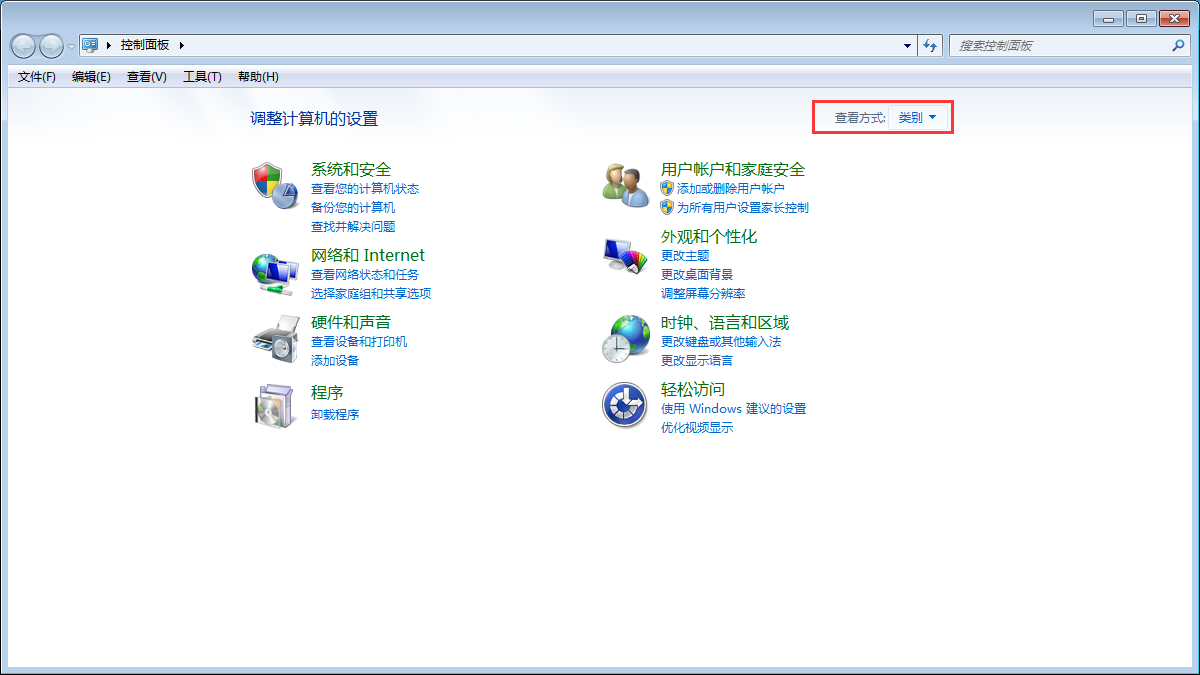Click the 更改显示语言 link
This screenshot has height=675, width=1200.
(x=697, y=360)
